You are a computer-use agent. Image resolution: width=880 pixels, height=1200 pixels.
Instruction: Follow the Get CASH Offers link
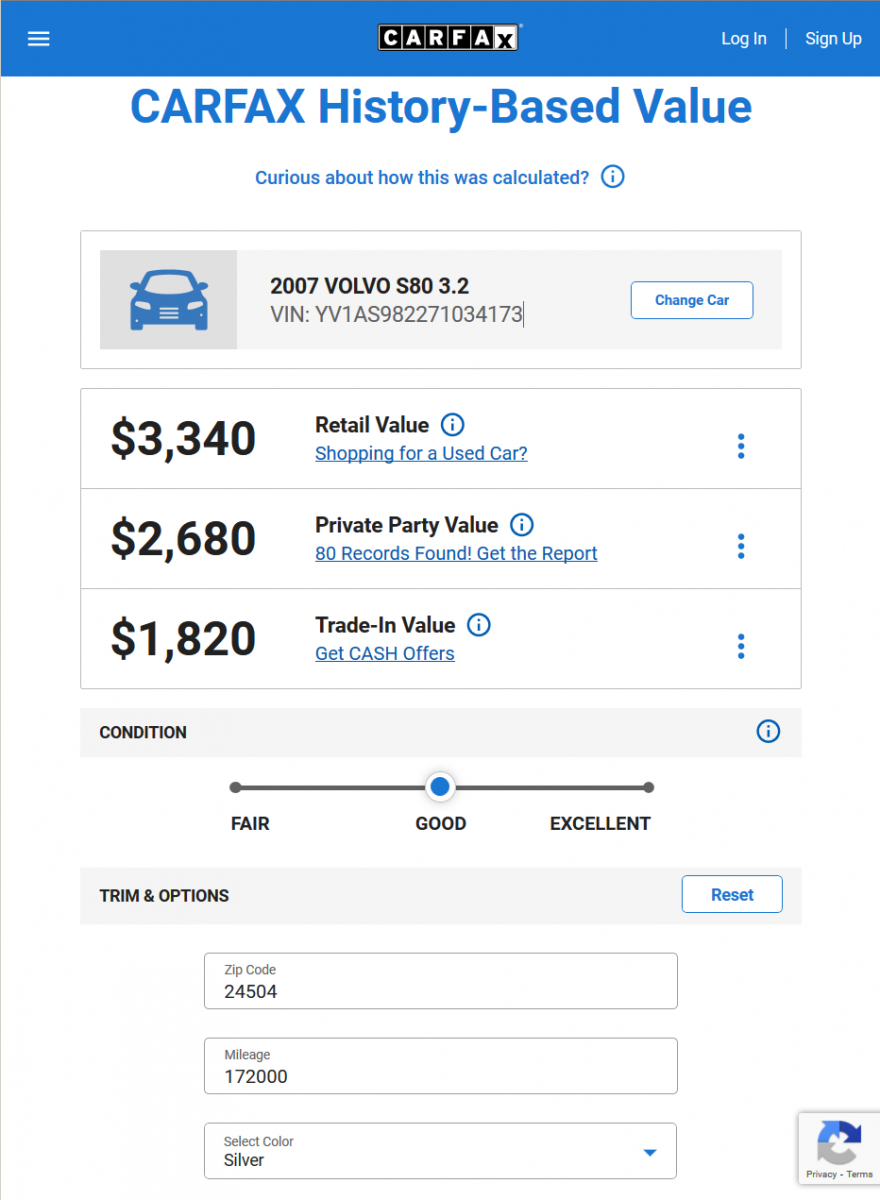(x=385, y=653)
